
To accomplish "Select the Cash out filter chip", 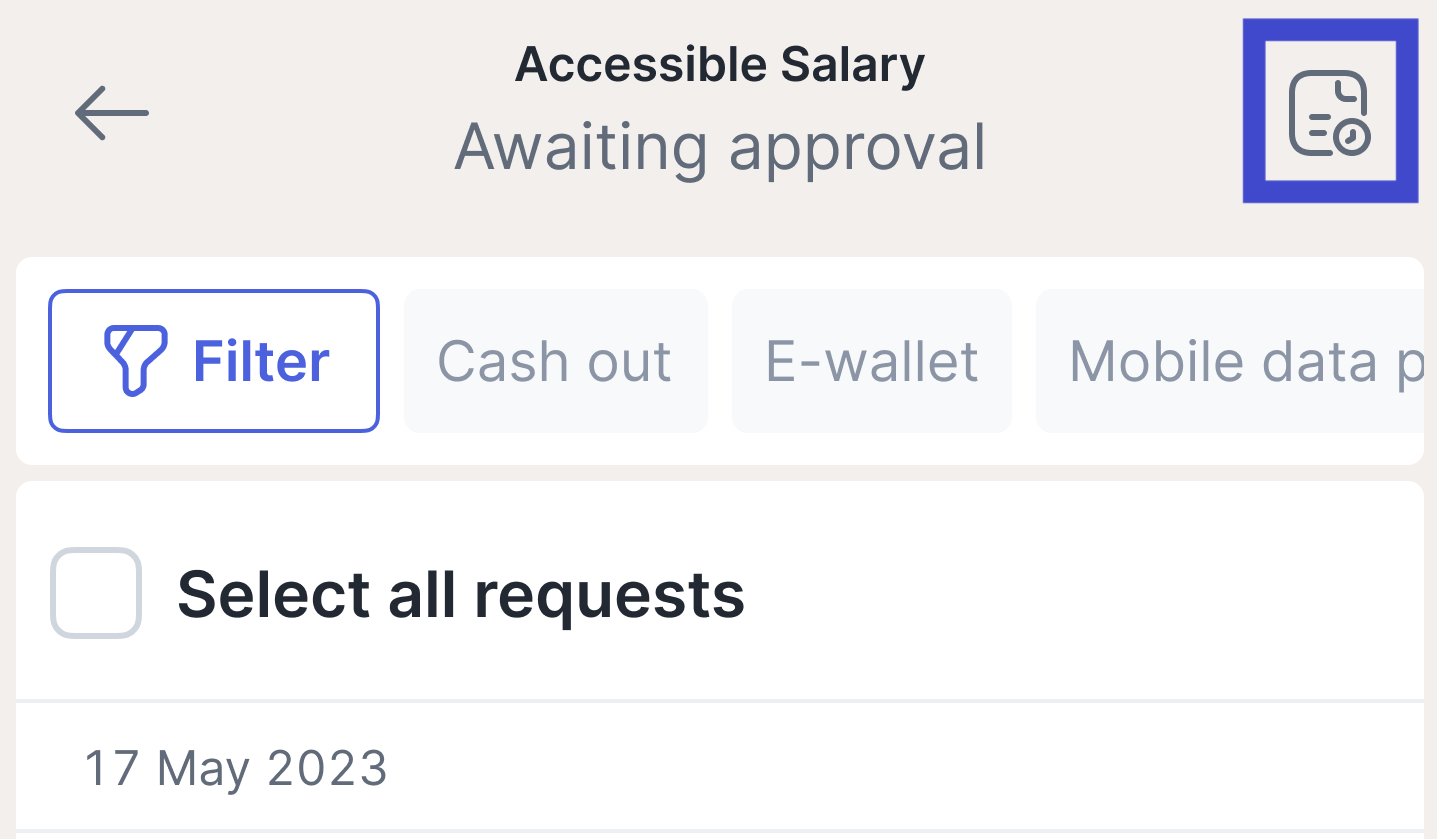I will pyautogui.click(x=555, y=361).
